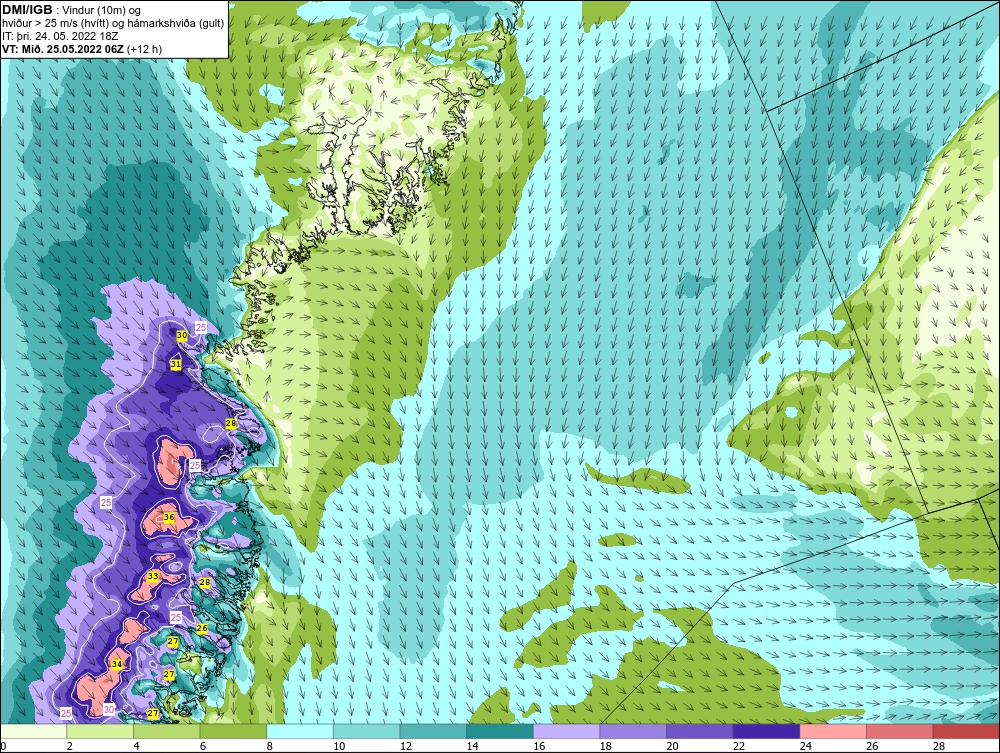Select the 22–24 m/s legend swatch
Screen dimensions: 1000x753
(767, 731)
